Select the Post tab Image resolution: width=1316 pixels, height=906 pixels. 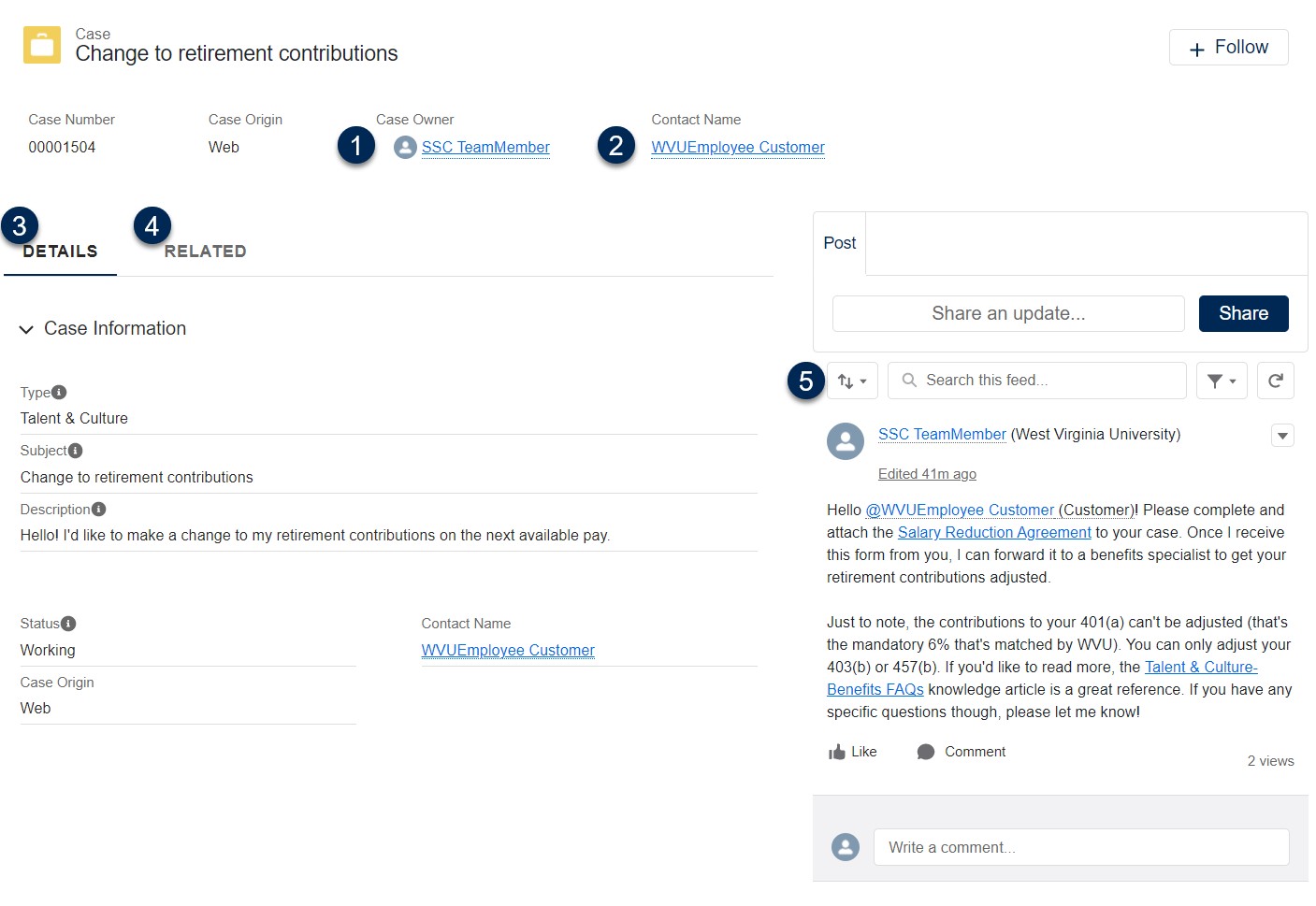click(x=839, y=242)
